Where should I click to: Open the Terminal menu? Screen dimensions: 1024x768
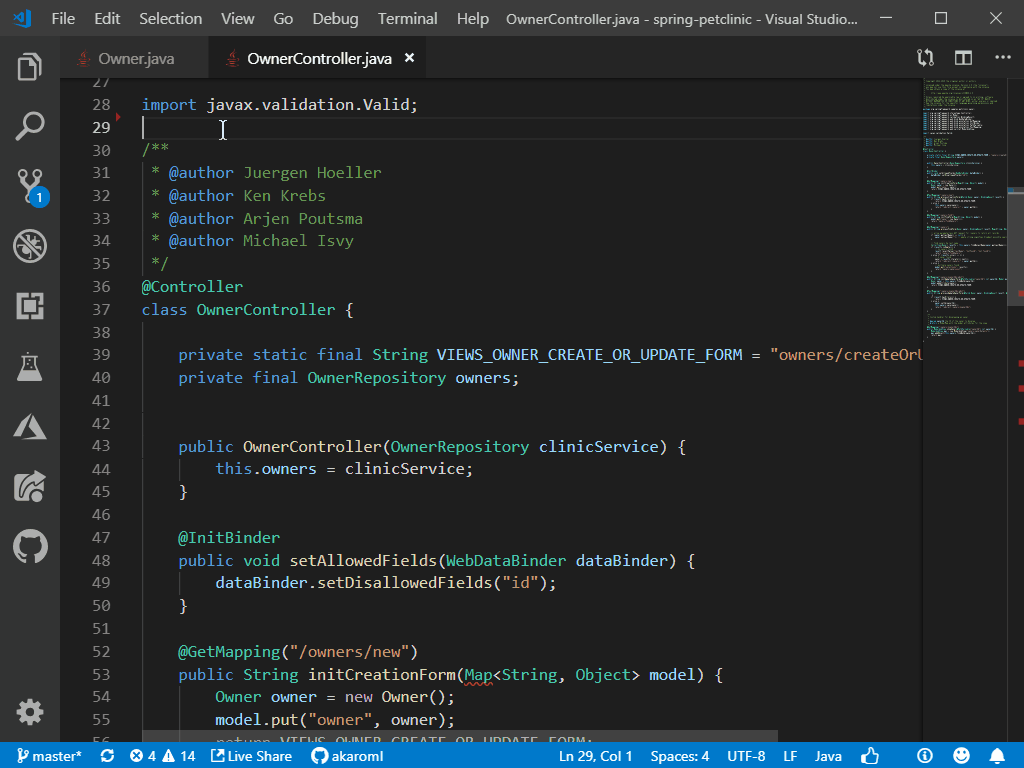[x=406, y=18]
